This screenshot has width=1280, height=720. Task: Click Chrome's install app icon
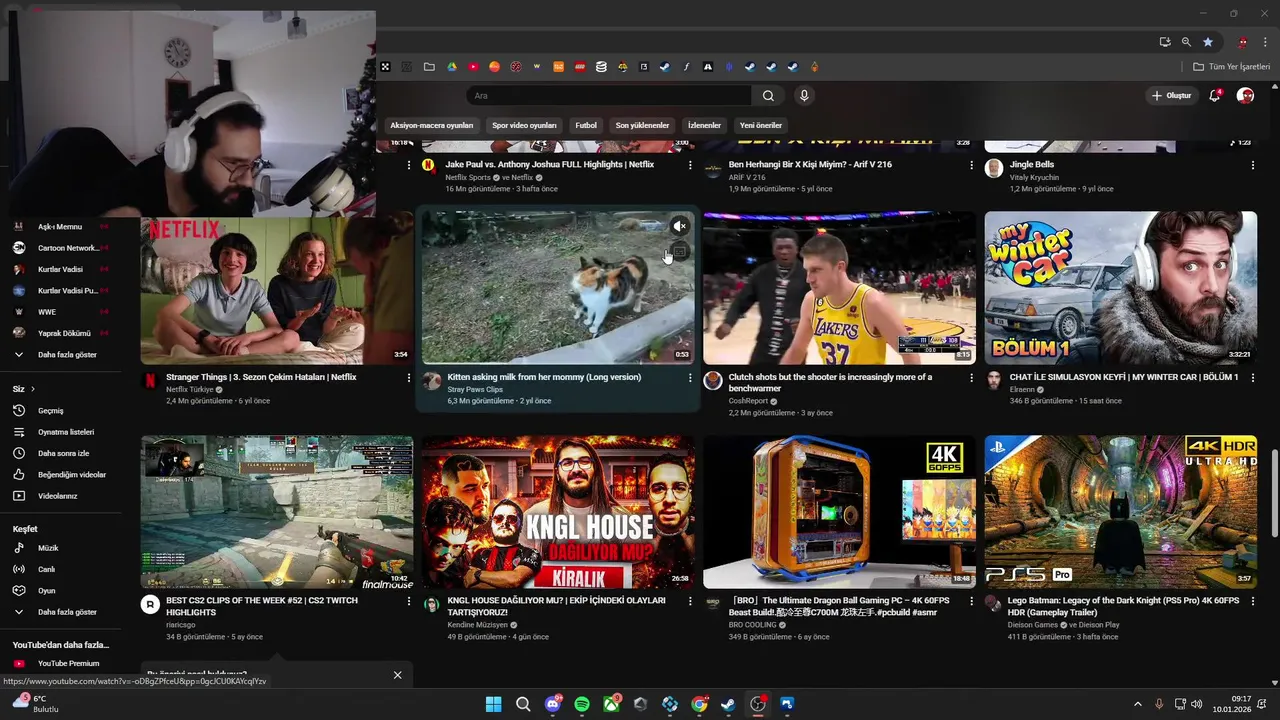[1165, 42]
